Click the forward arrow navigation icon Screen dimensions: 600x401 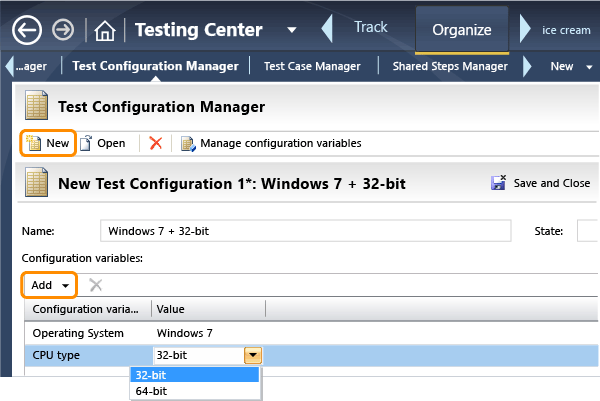pos(63,30)
